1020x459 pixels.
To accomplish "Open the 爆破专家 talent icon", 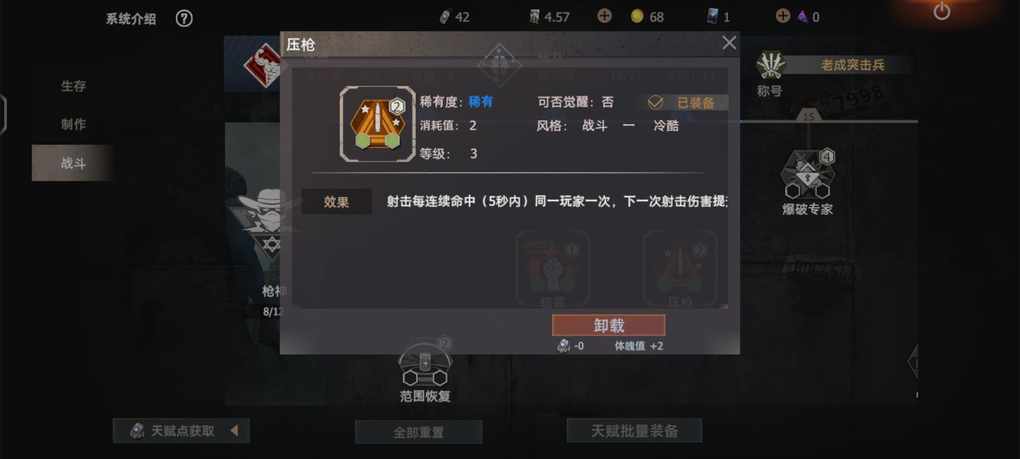I will (807, 174).
